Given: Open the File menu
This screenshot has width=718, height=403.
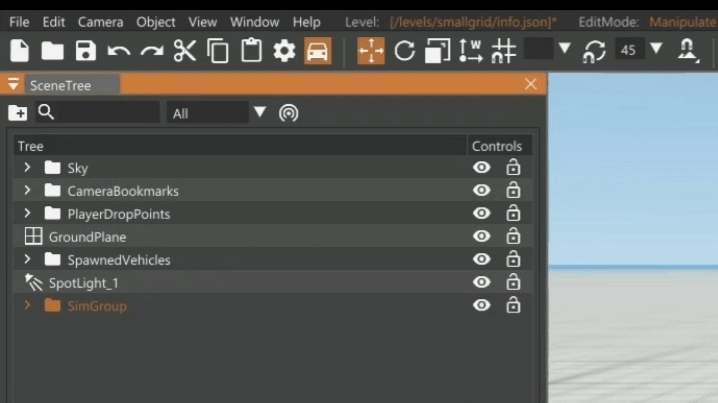Looking at the screenshot, I should point(19,22).
